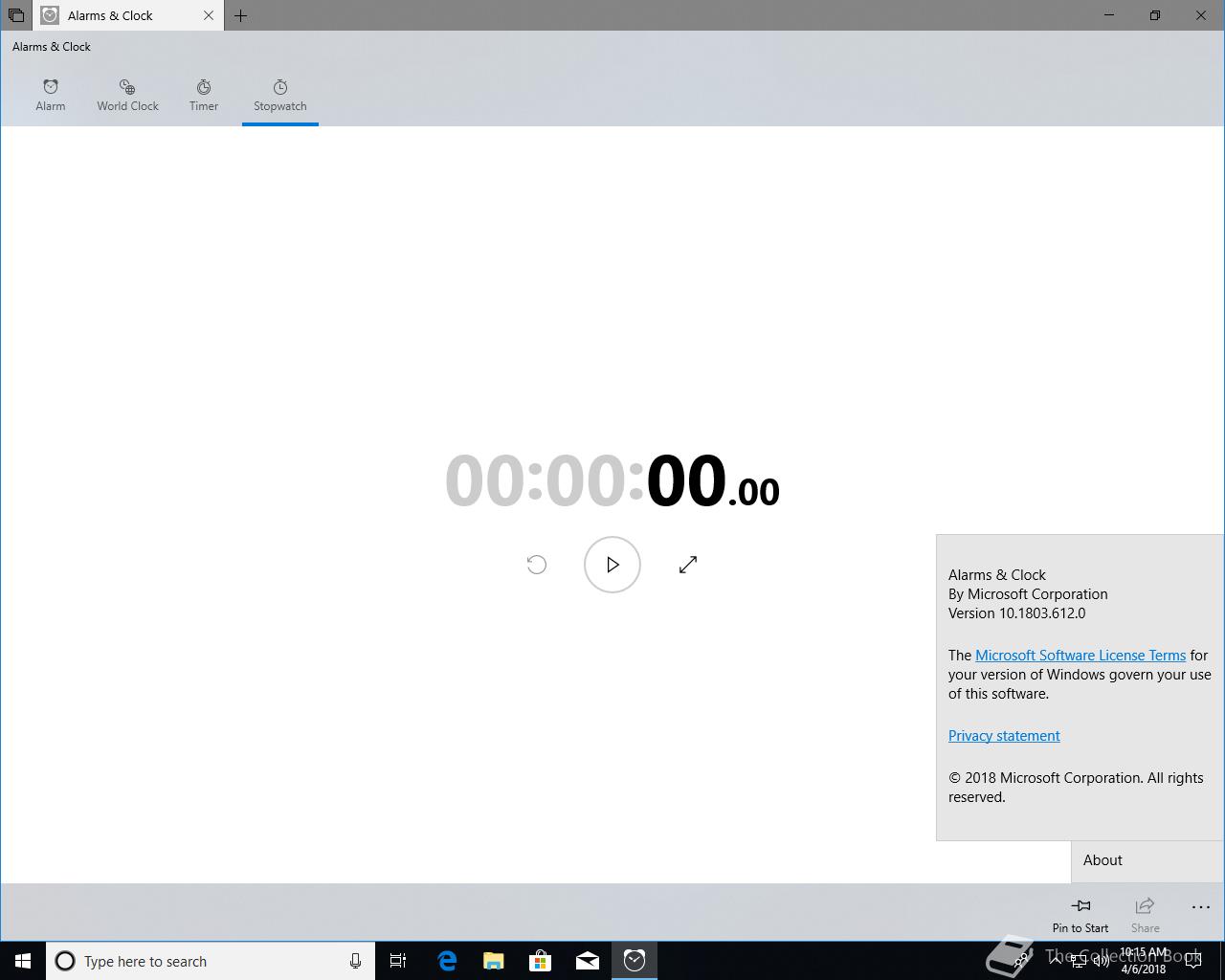The image size is (1225, 980).
Task: Minimize the Alarms & Clock window
Action: (x=1110, y=15)
